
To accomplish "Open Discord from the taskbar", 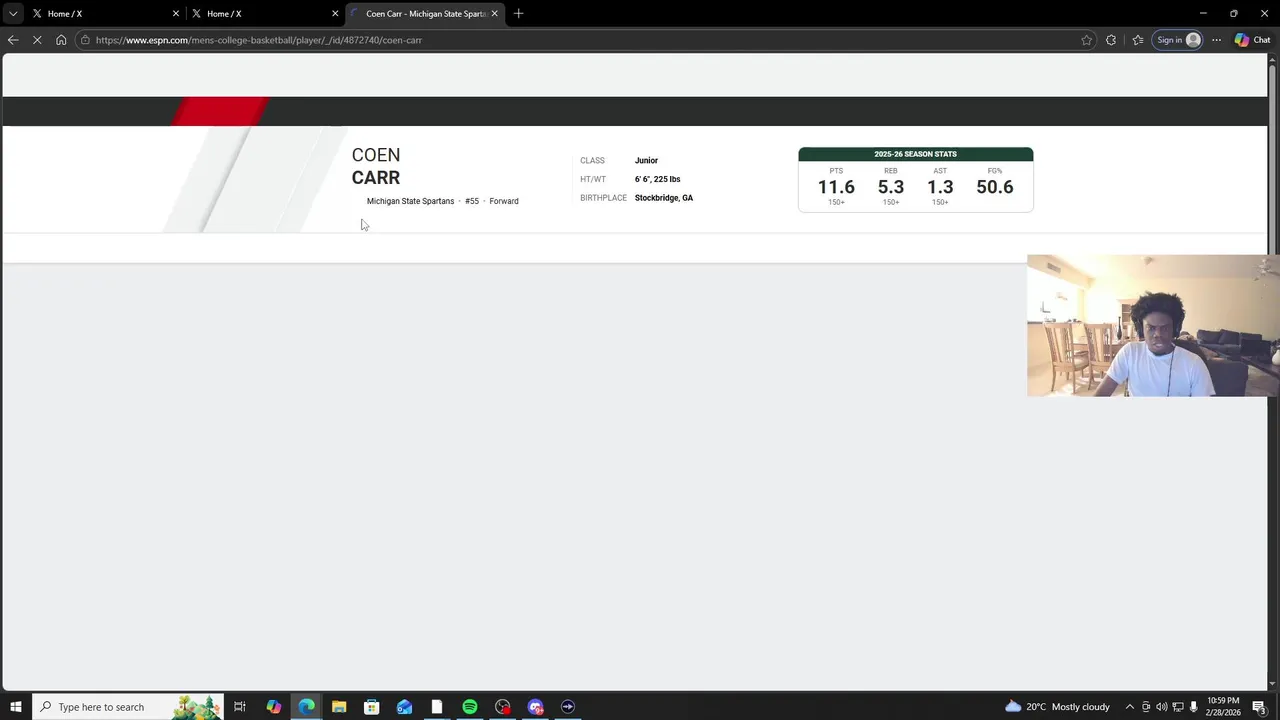I will pyautogui.click(x=535, y=707).
